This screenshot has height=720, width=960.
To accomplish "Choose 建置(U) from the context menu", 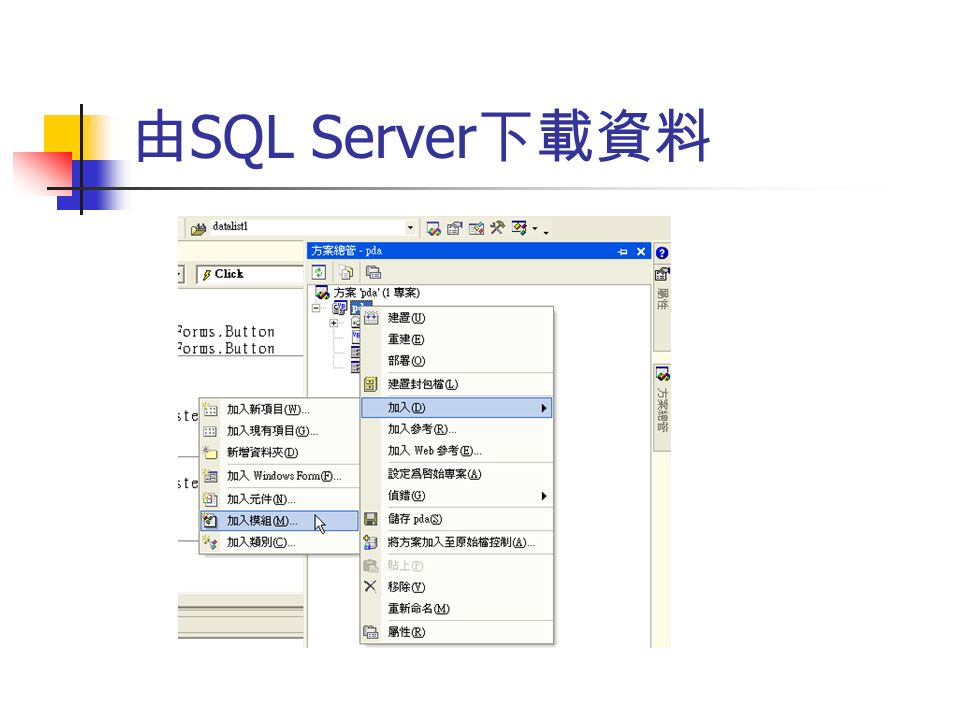I will 456,318.
